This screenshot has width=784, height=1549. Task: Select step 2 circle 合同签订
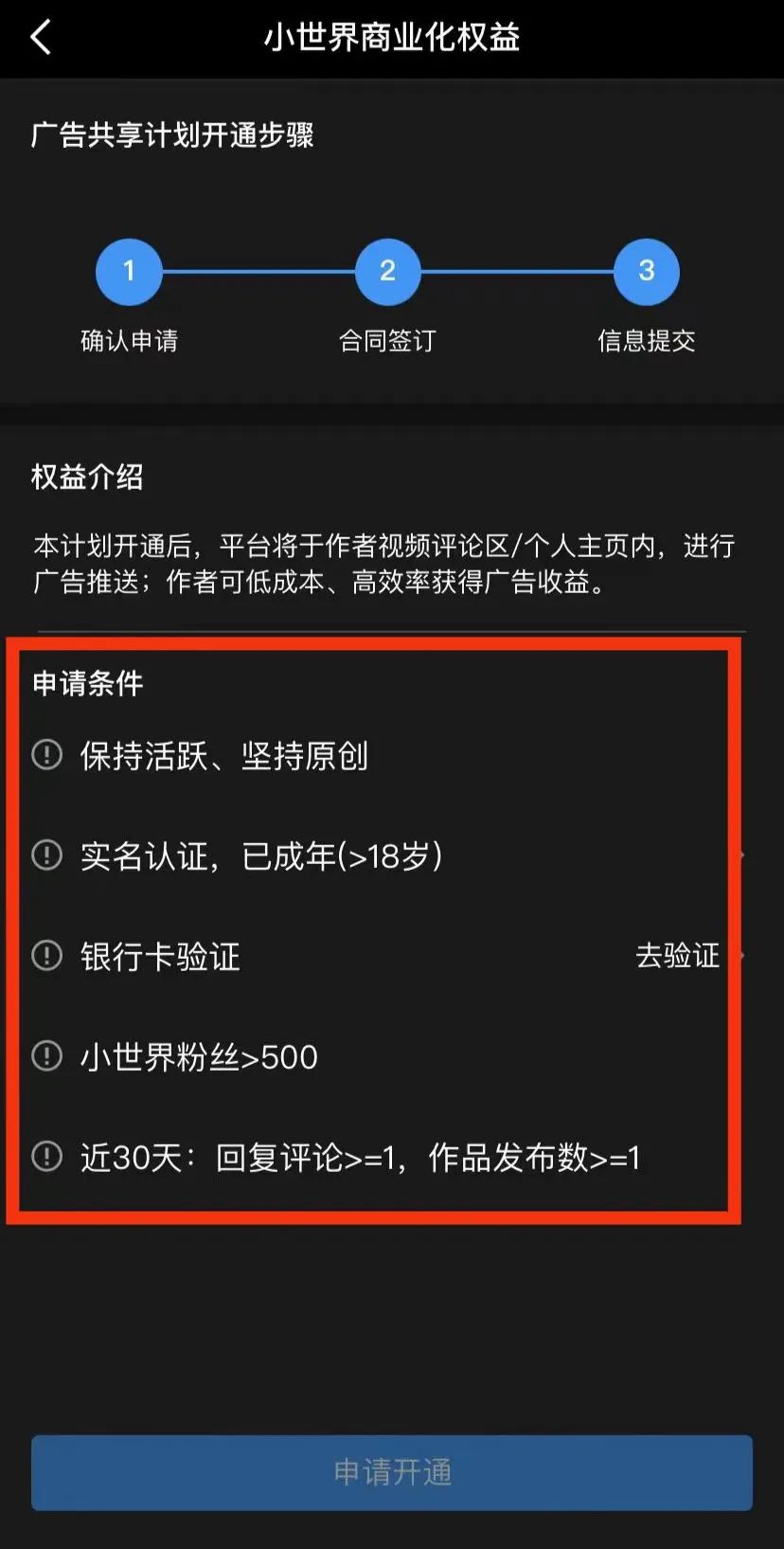tap(387, 272)
